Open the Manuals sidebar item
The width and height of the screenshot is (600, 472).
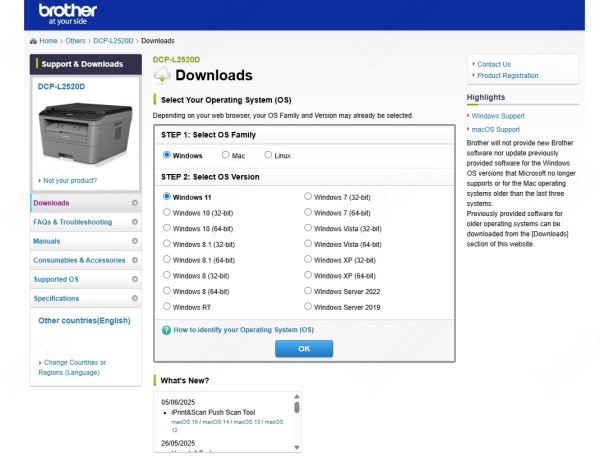pyautogui.click(x=86, y=241)
